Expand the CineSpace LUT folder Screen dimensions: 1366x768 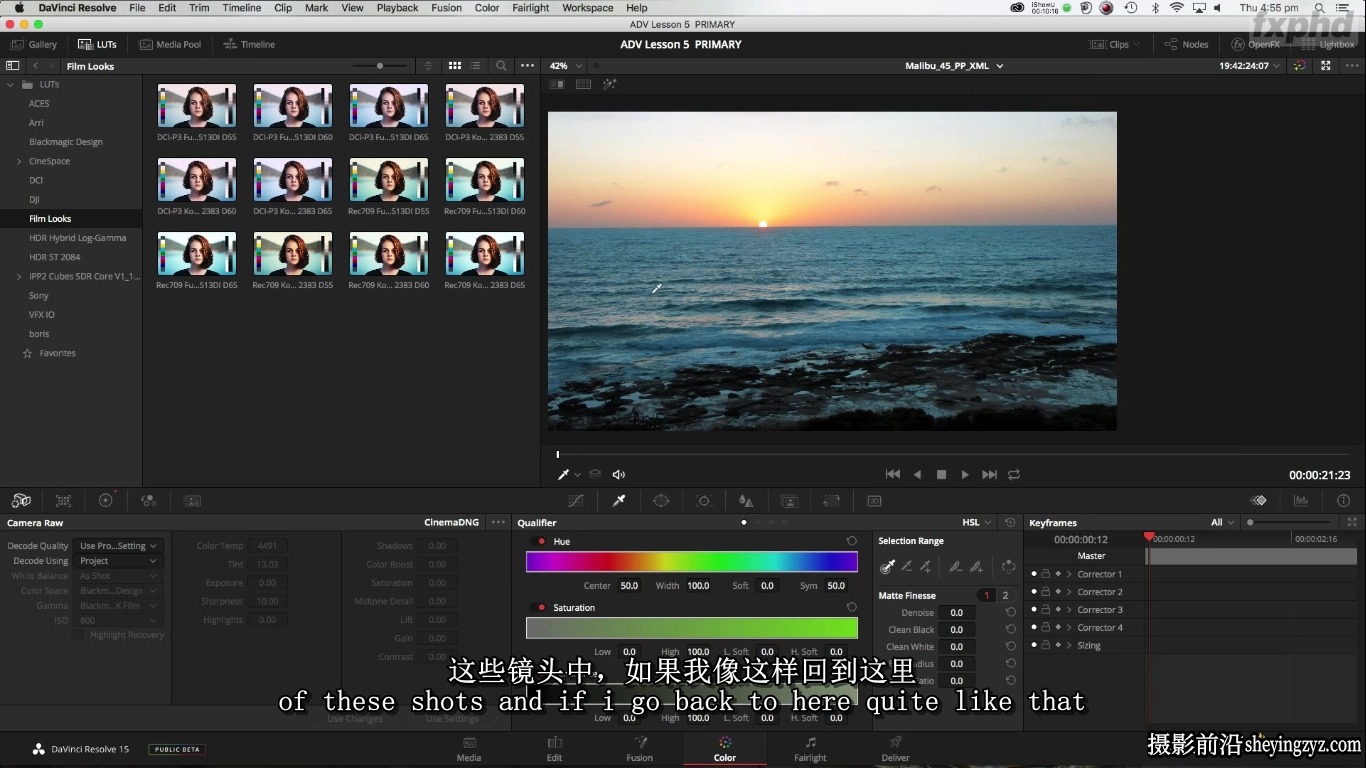[19, 161]
